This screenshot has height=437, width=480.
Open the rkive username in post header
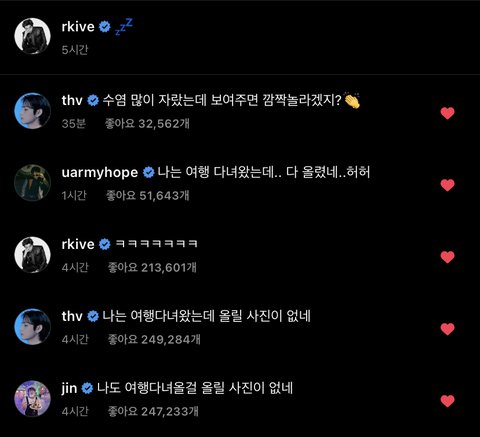click(78, 27)
